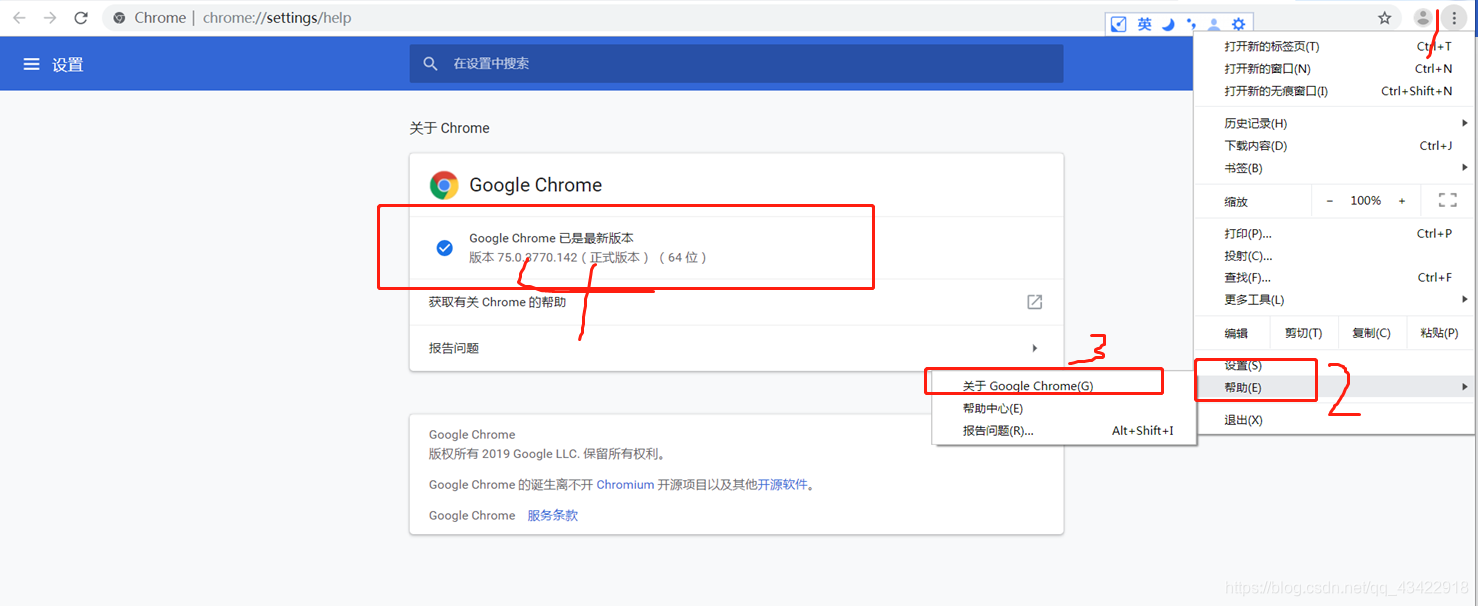Image resolution: width=1478 pixels, height=606 pixels.
Task: Click 复制(C) in the edit row
Action: pos(1371,333)
